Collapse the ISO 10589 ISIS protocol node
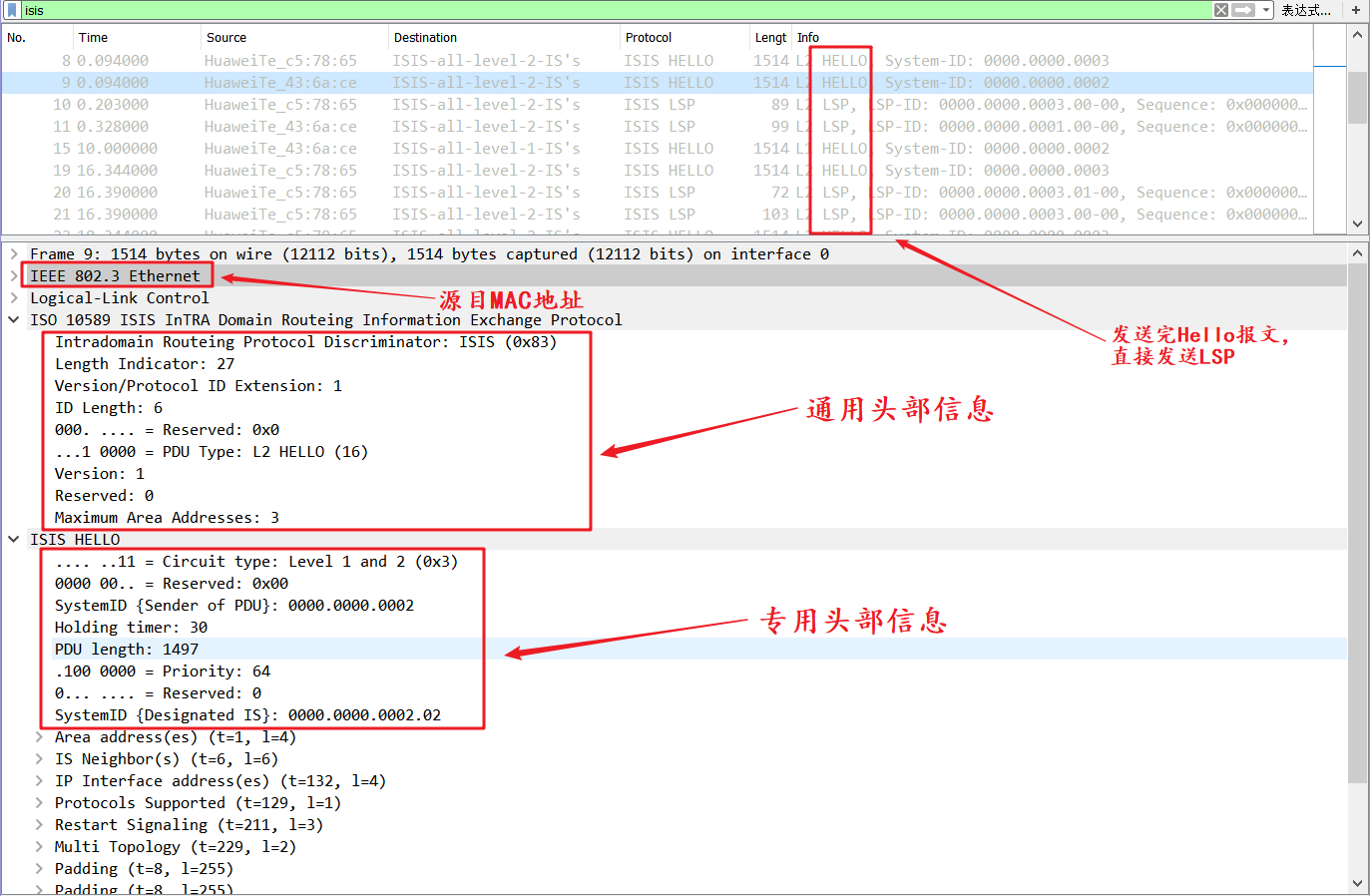This screenshot has width=1370, height=896. (x=14, y=320)
